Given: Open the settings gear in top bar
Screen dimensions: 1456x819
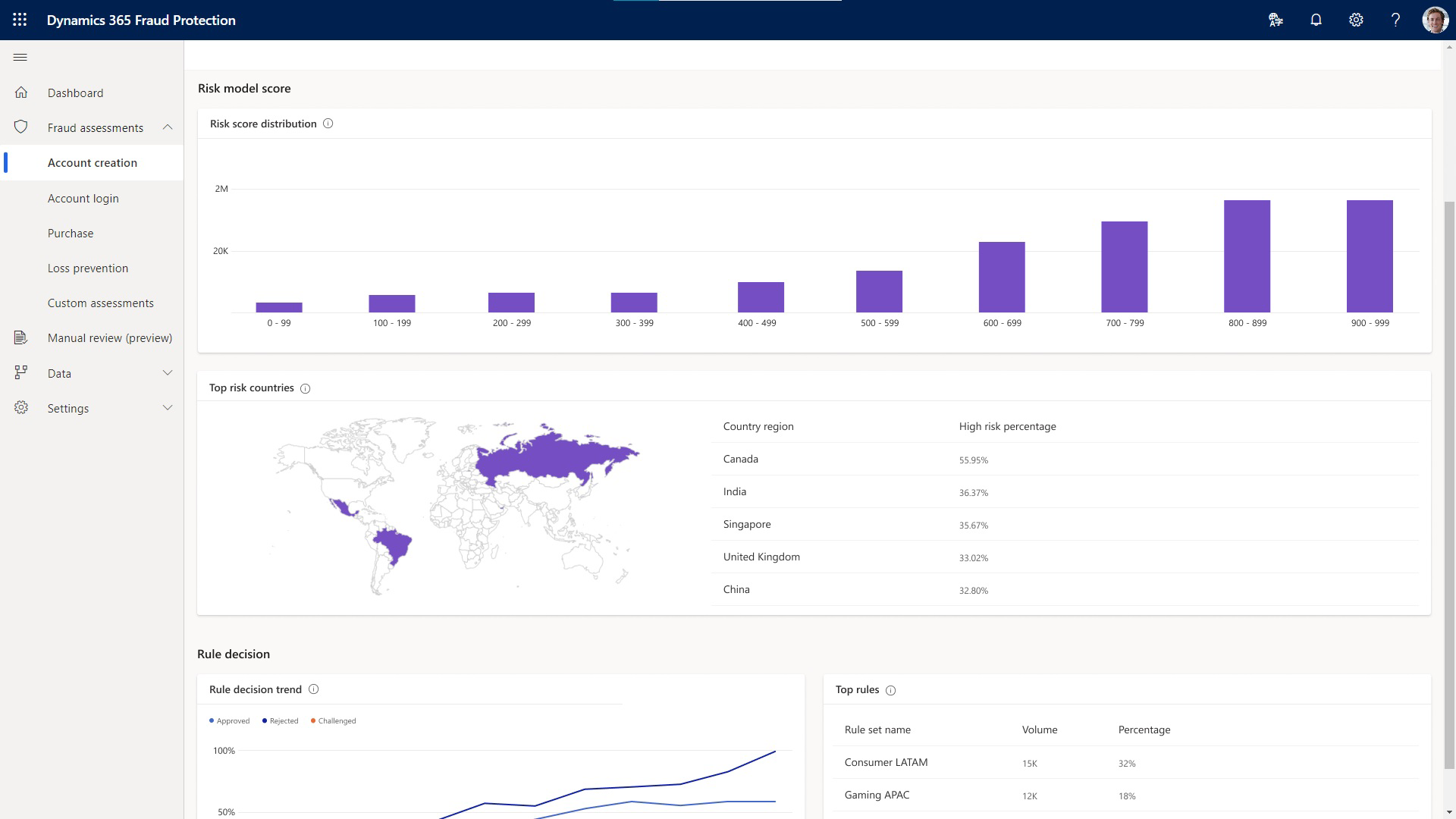Looking at the screenshot, I should [1356, 20].
